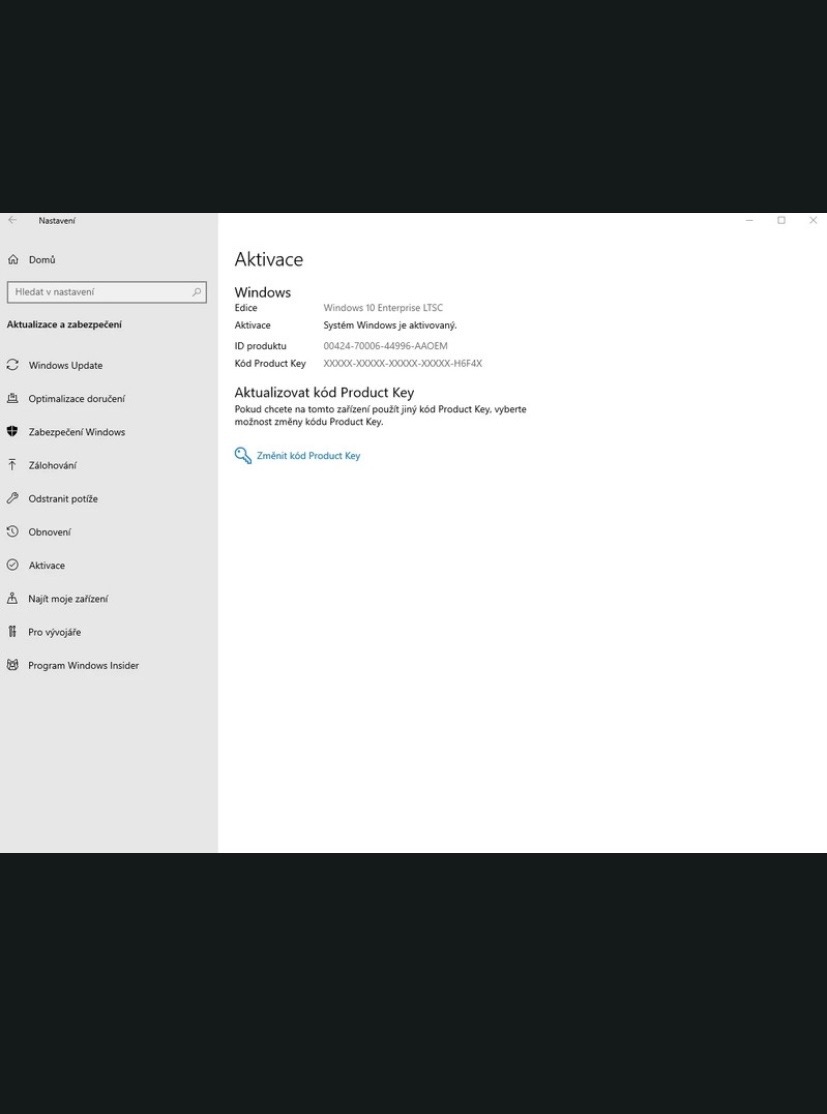Maximize the Nastavení window
The width and height of the screenshot is (827, 1114).
[781, 220]
